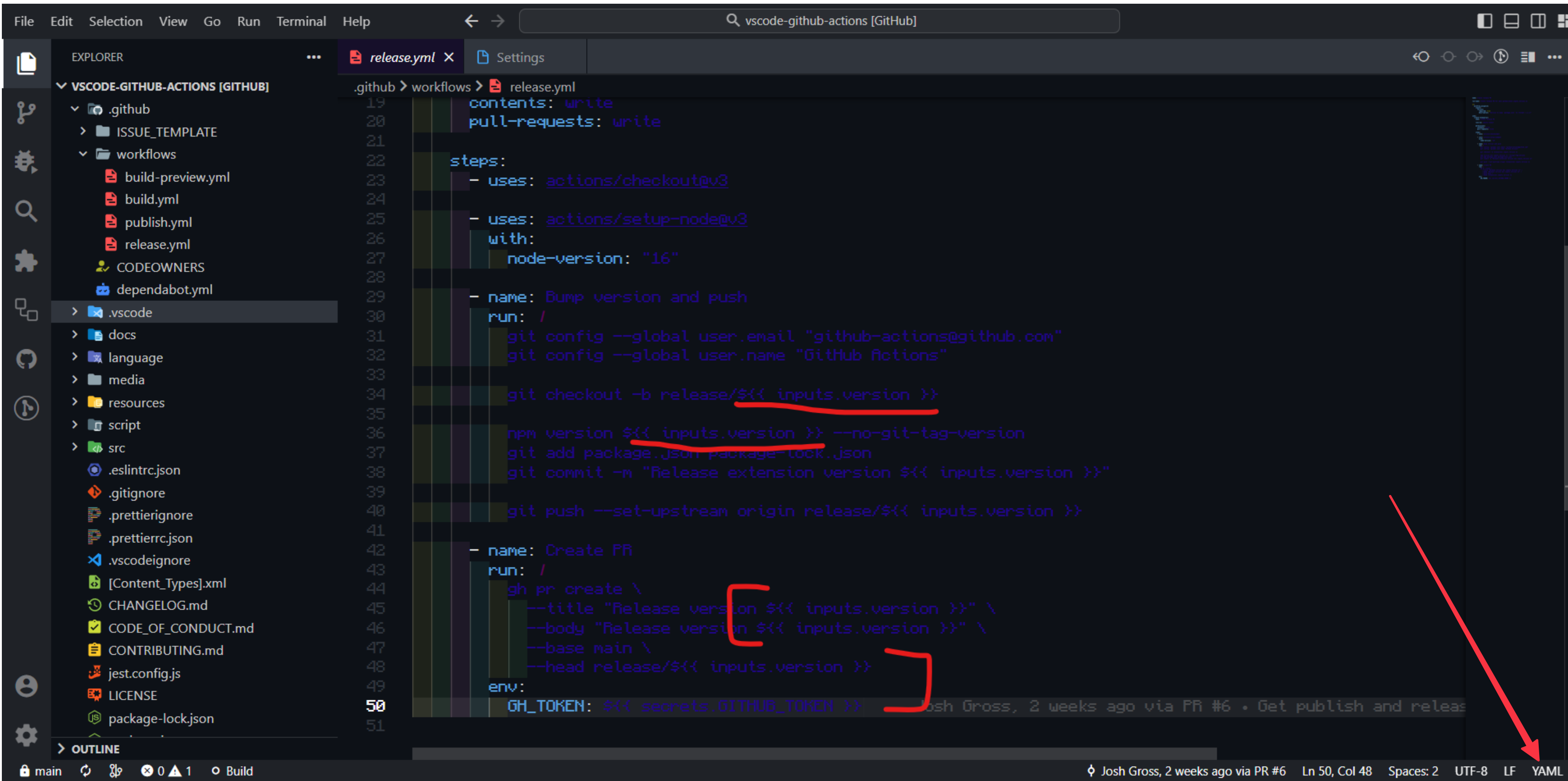Split the editor using the toolbar icon
Screen dimensions: 1568x781
click(x=1529, y=57)
